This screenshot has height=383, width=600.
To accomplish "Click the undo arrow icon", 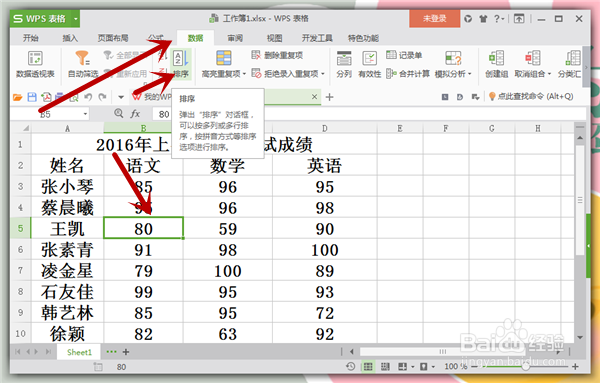I will [x=88, y=97].
